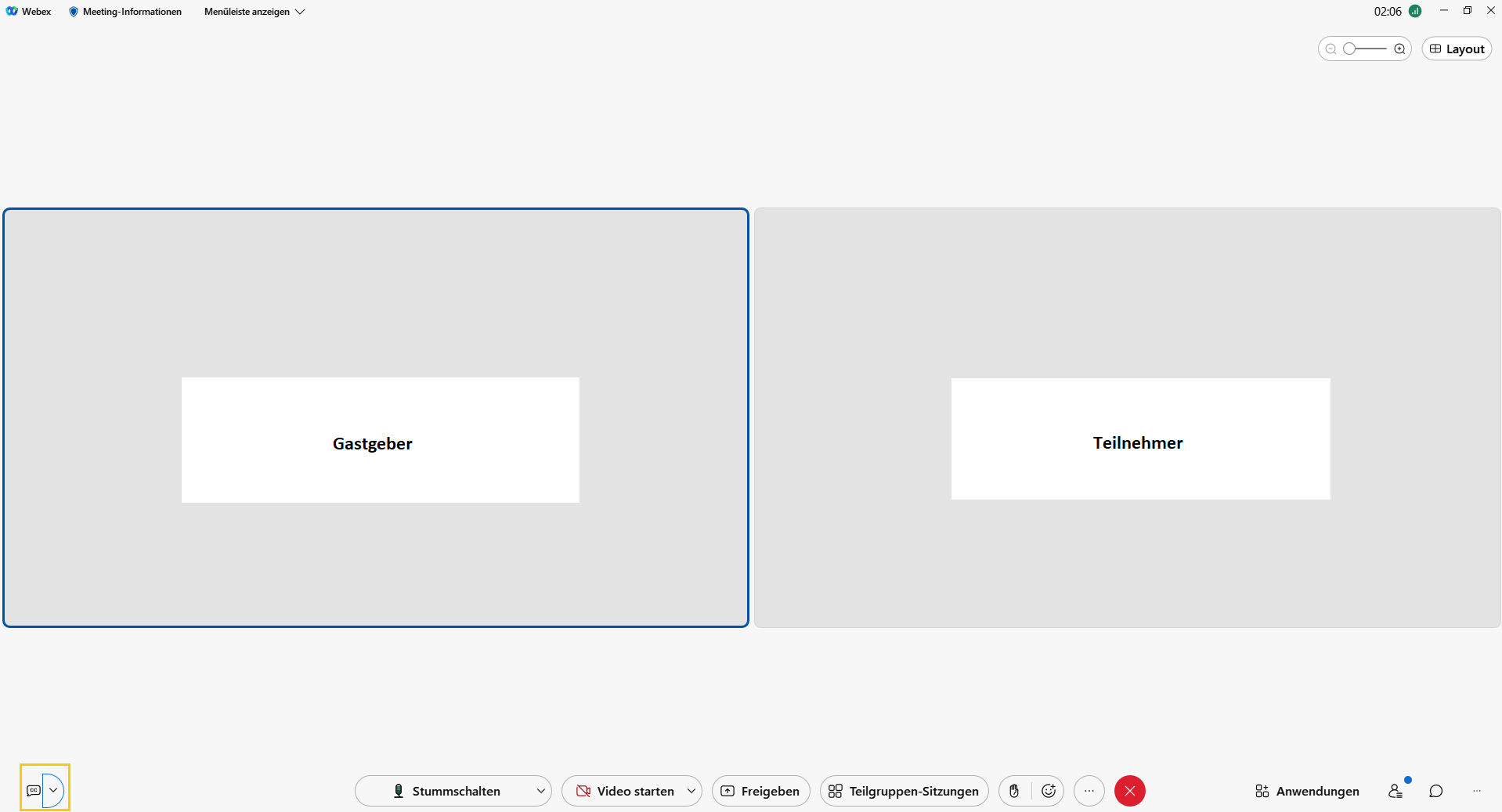Open the reactions smiley icon
The height and width of the screenshot is (812, 1502).
[x=1049, y=791]
